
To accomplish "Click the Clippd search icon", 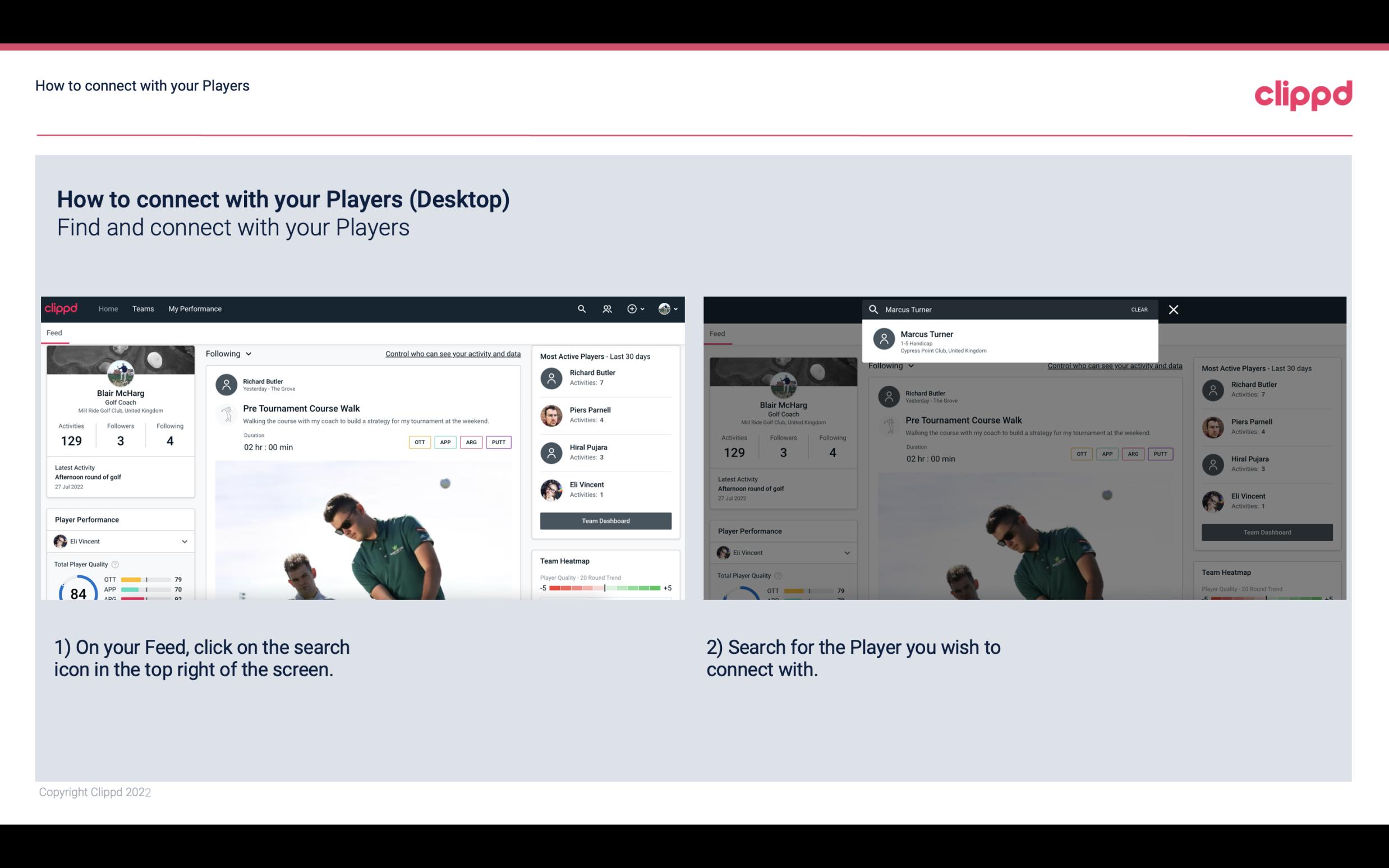I will 579,309.
